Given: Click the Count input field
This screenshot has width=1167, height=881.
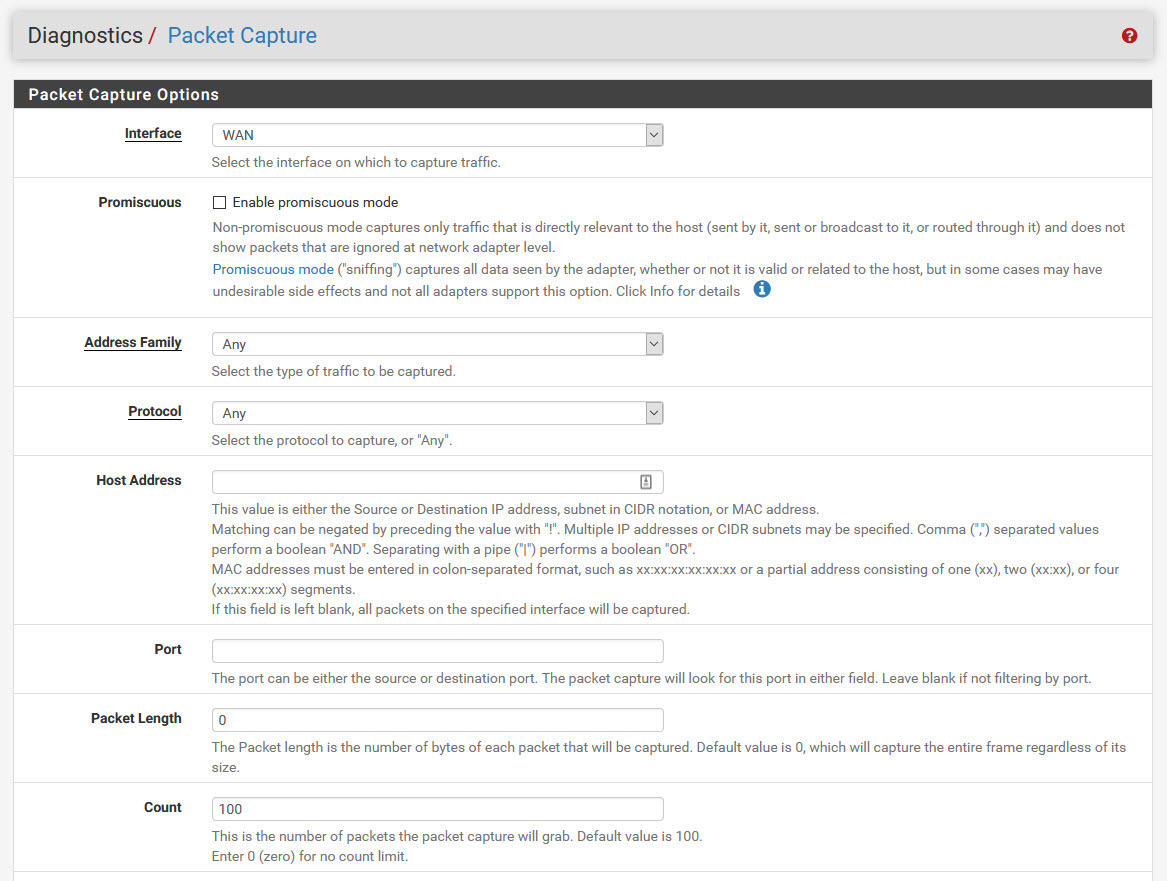Looking at the screenshot, I should pos(438,809).
